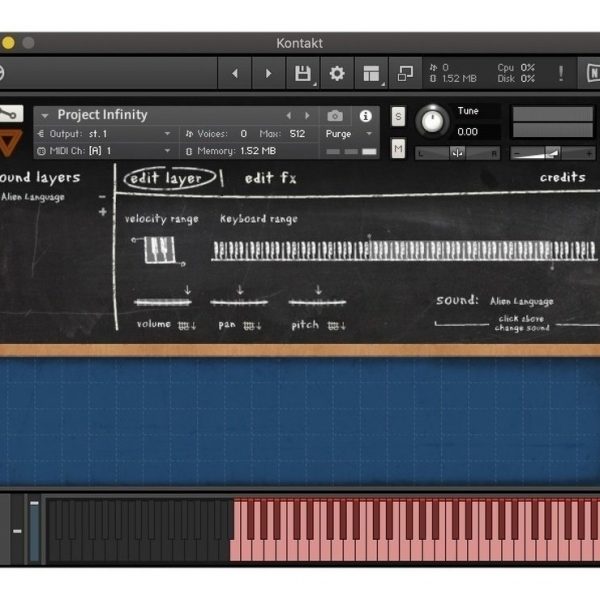
Task: Open the instrument wrench edit icon
Action: pyautogui.click(x=11, y=114)
